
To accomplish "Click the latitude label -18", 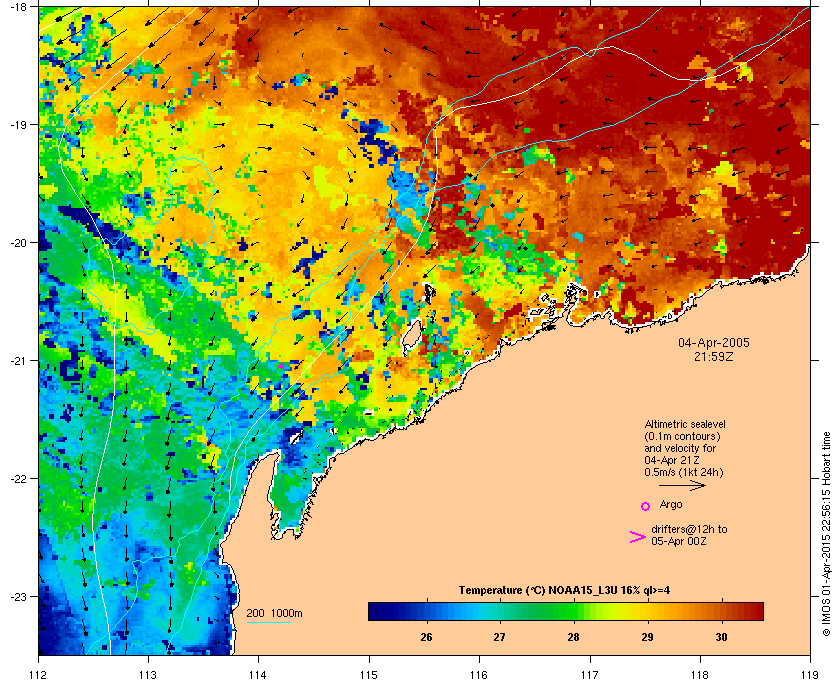I will click(x=18, y=7).
